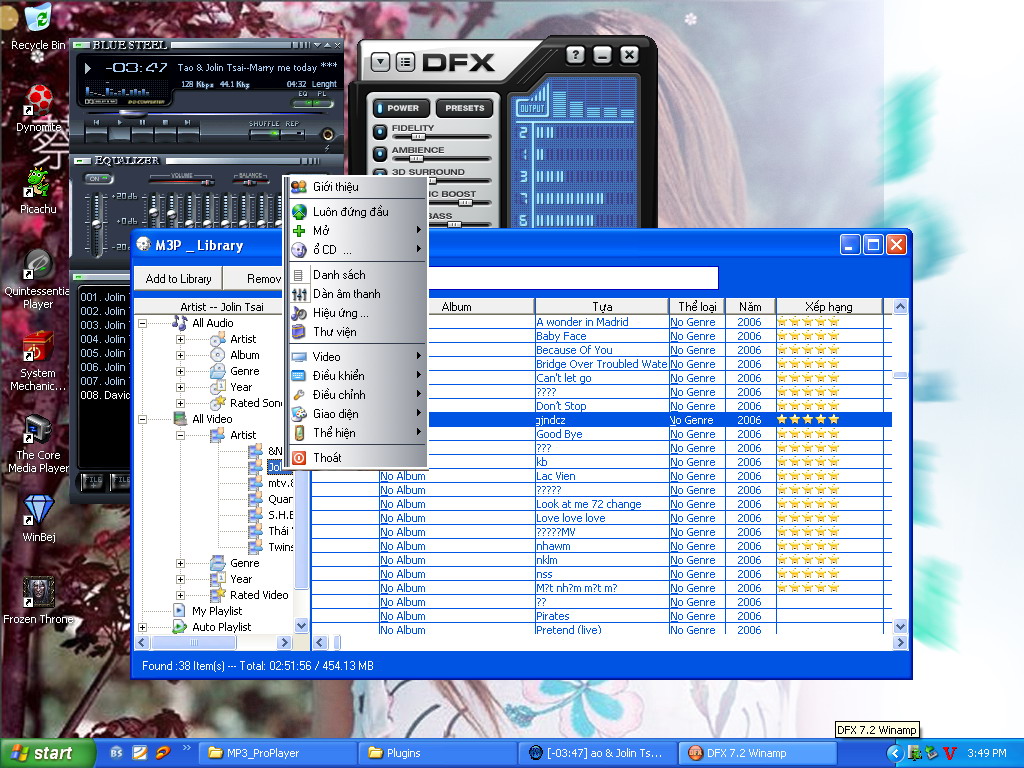Select the Frozen Throne desktop icon
The height and width of the screenshot is (768, 1024).
[x=38, y=592]
